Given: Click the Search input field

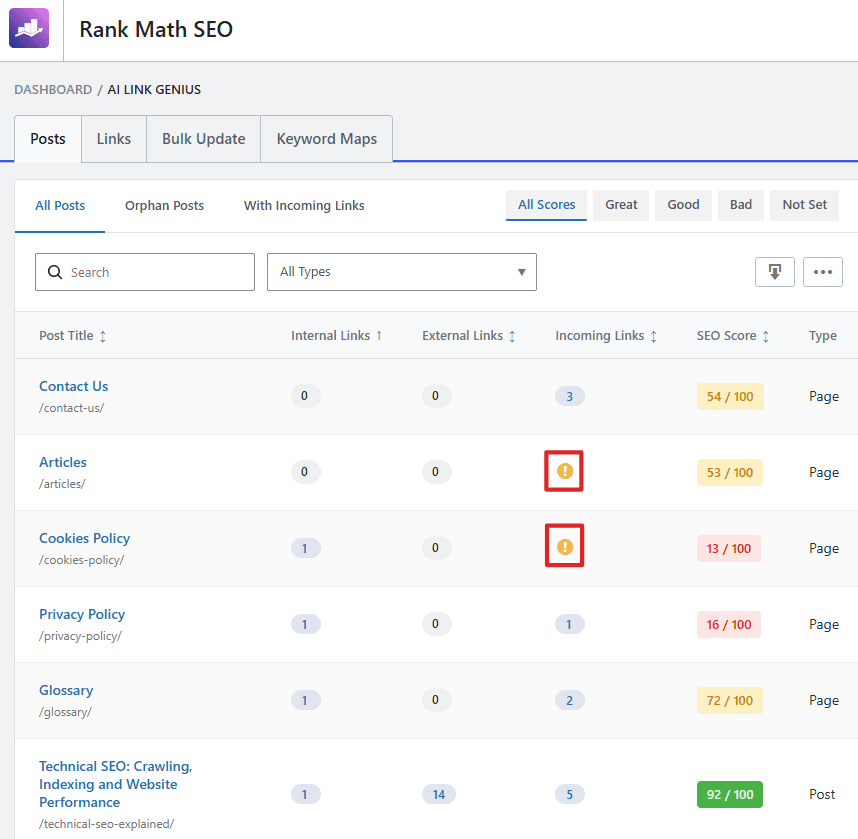Looking at the screenshot, I should [x=145, y=271].
